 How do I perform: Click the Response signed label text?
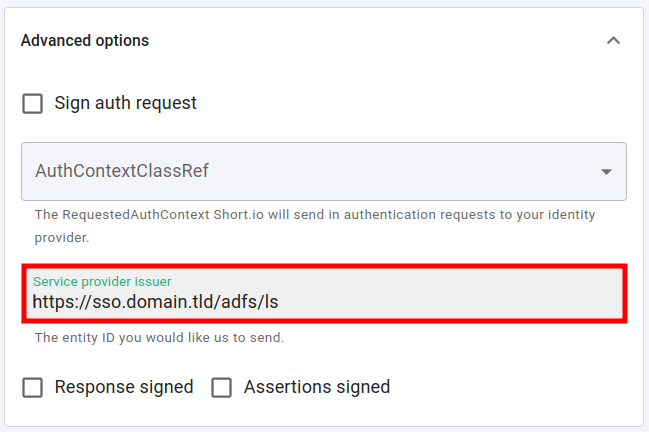point(124,387)
